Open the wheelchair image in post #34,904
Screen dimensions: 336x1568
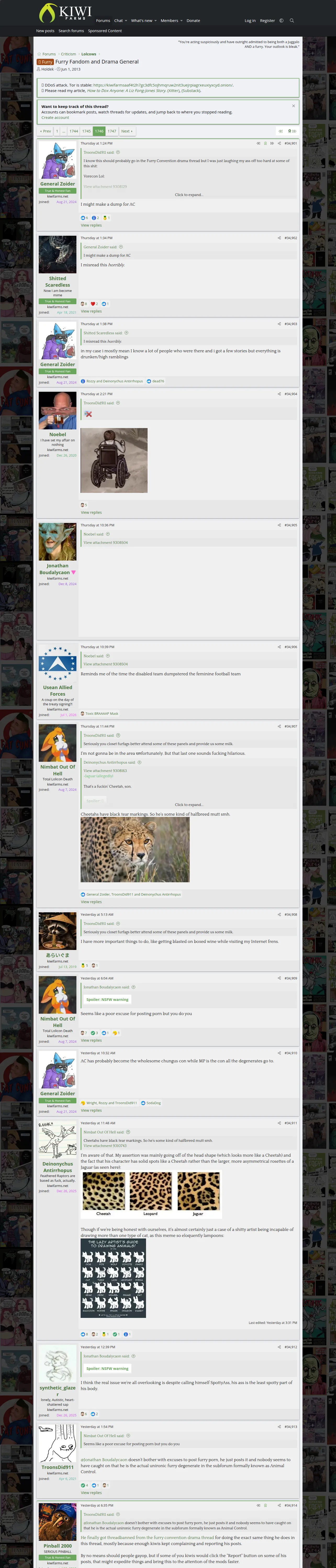pyautogui.click(x=114, y=460)
